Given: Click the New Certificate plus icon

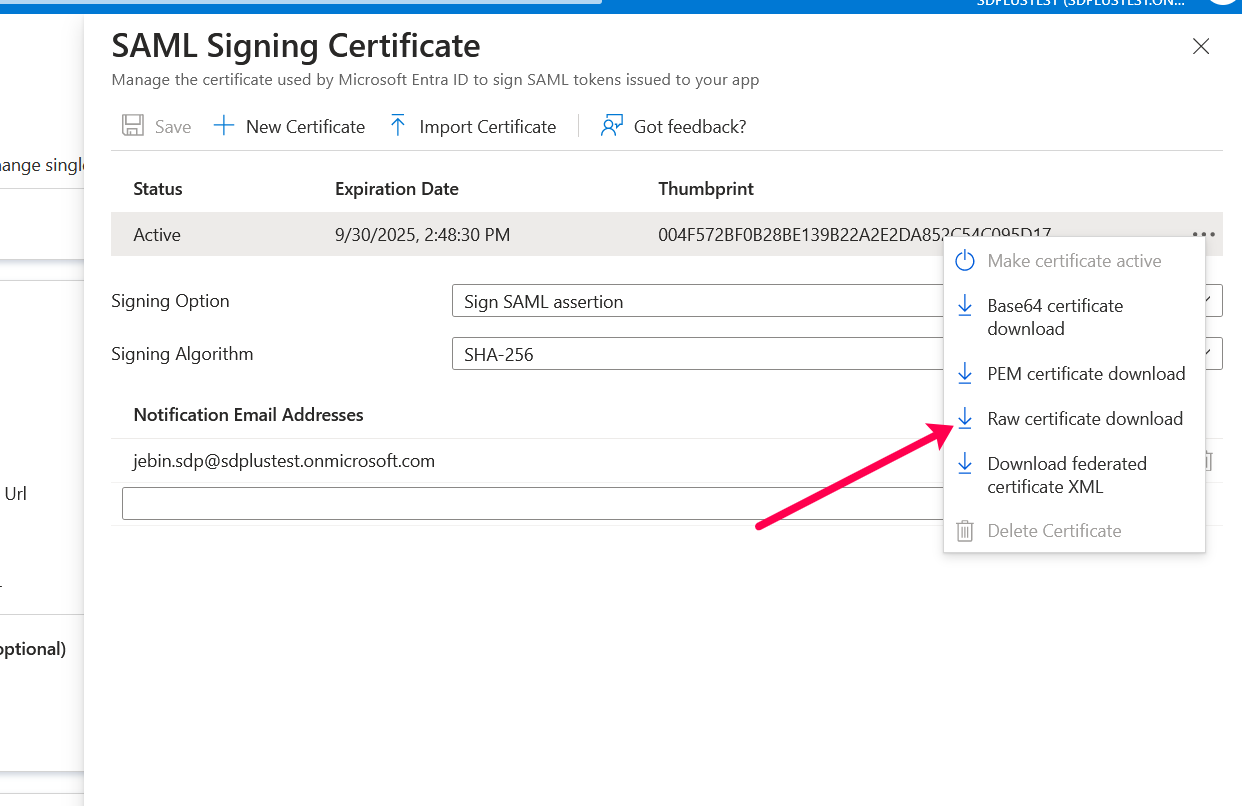Looking at the screenshot, I should coord(224,126).
